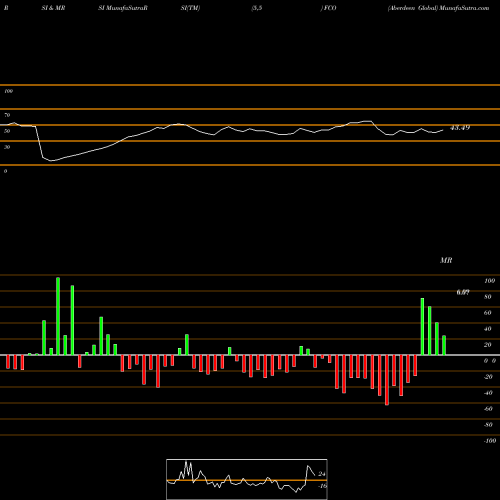This screenshot has width=500, height=500.
Task: Click the deepest red MR bar
Action: click(x=387, y=380)
